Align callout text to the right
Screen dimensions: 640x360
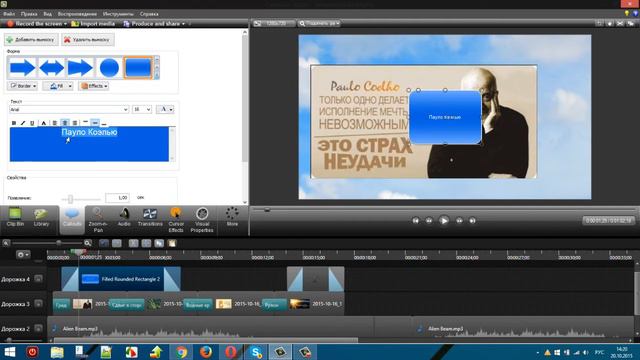[x=75, y=123]
